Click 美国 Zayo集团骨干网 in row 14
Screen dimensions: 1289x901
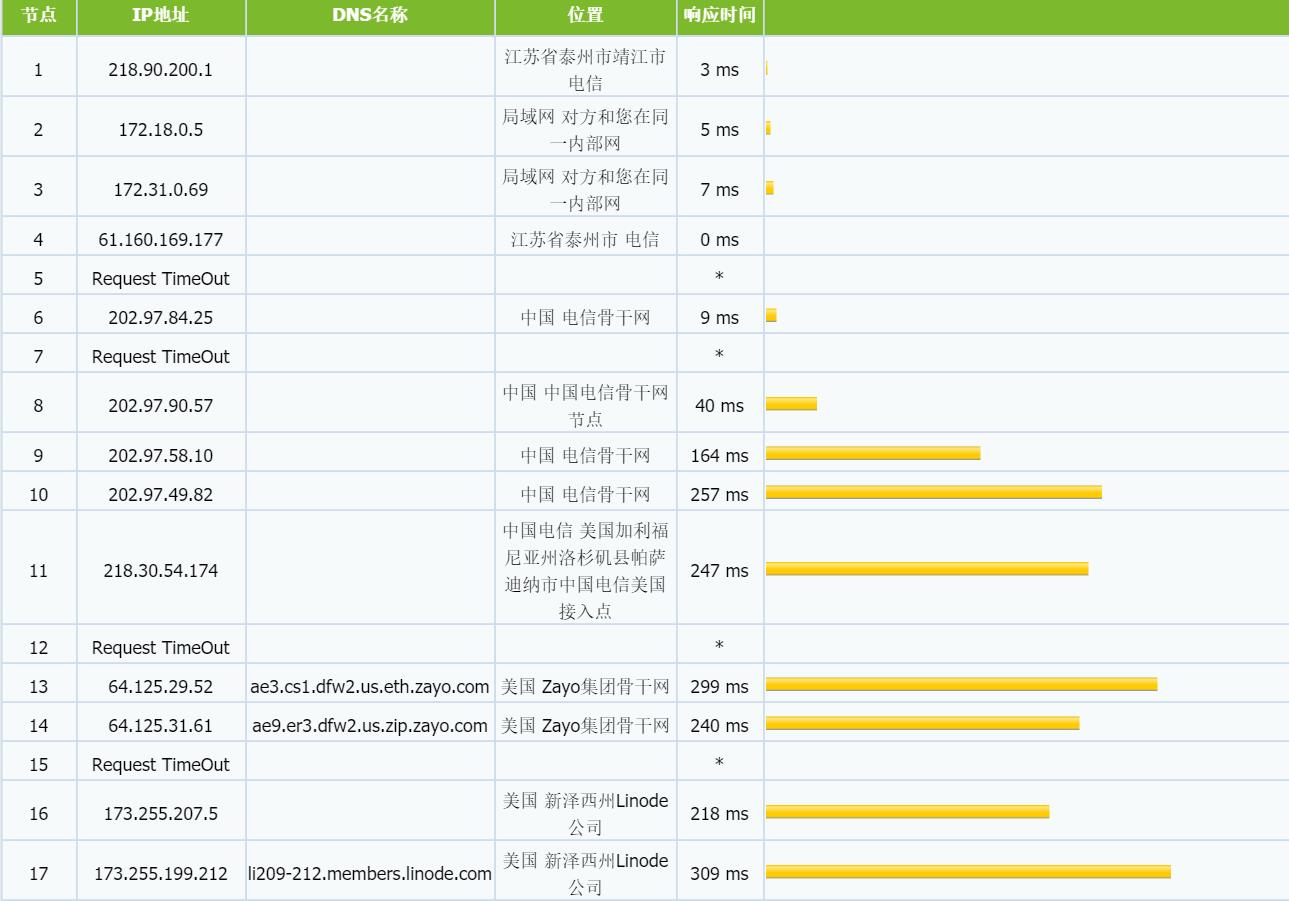click(585, 726)
